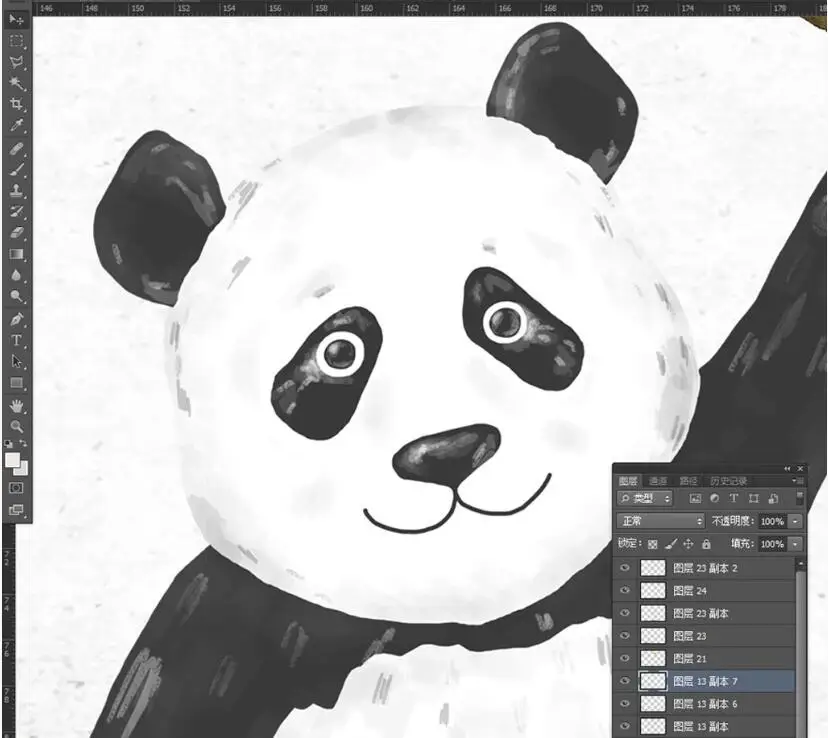Toggle lock position
828x738 pixels.
[688, 544]
